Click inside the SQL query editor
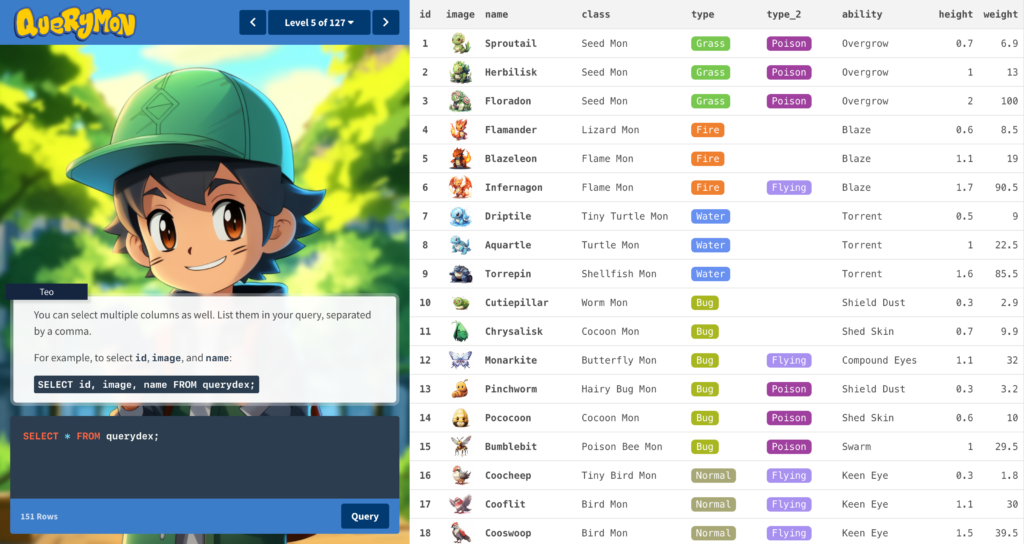 tap(204, 460)
